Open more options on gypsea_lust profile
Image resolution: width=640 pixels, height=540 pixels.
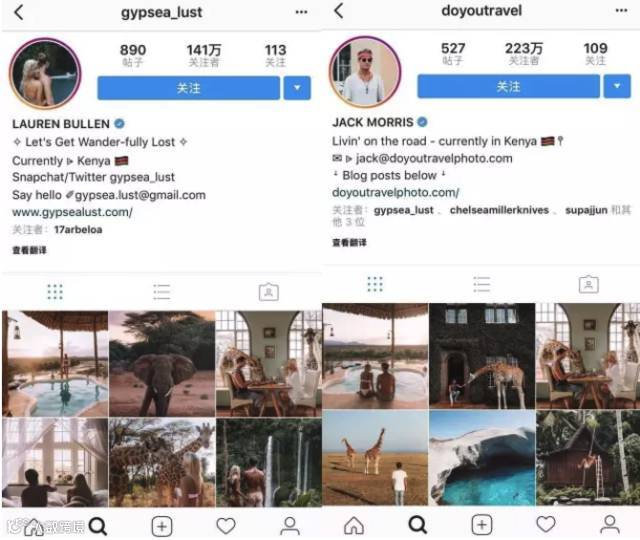click(x=301, y=12)
